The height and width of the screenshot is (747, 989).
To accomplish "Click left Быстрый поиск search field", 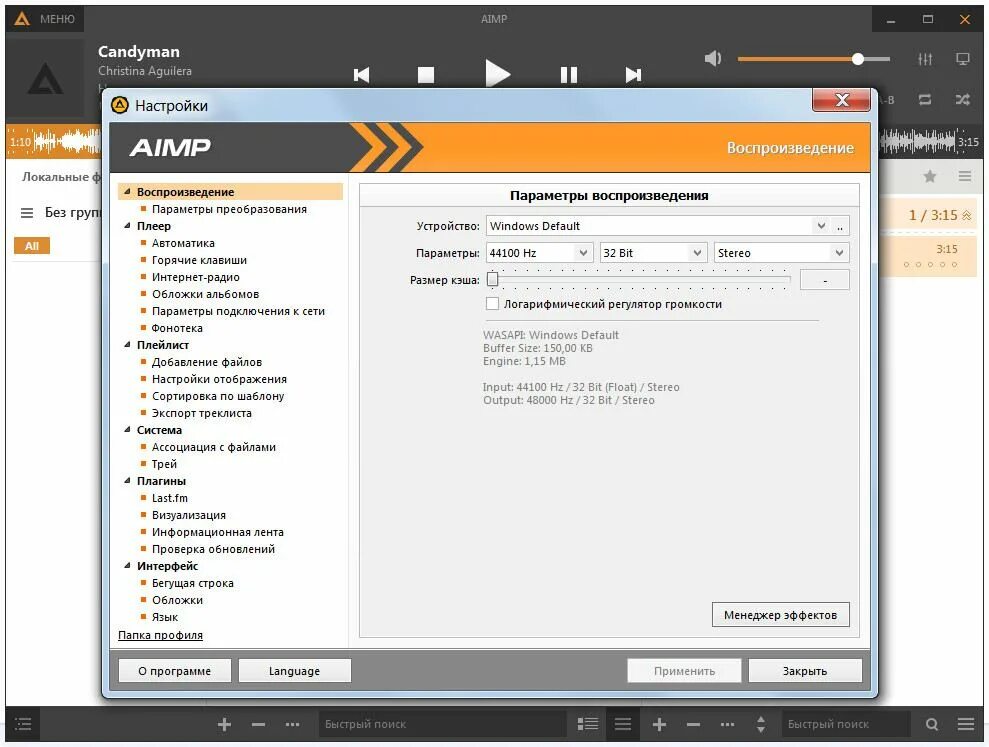I will 442,724.
